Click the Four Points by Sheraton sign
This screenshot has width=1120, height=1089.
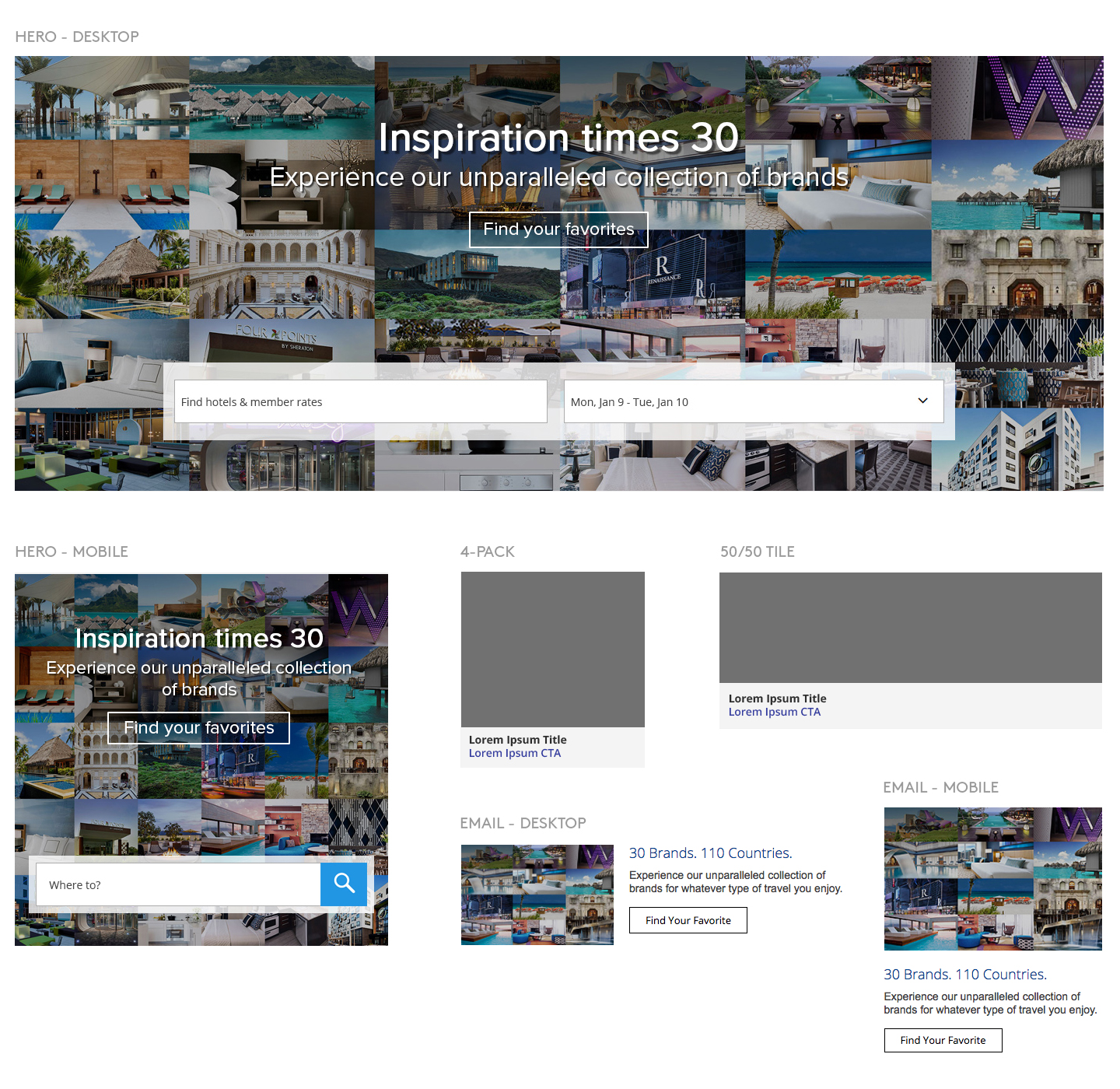pos(278,336)
